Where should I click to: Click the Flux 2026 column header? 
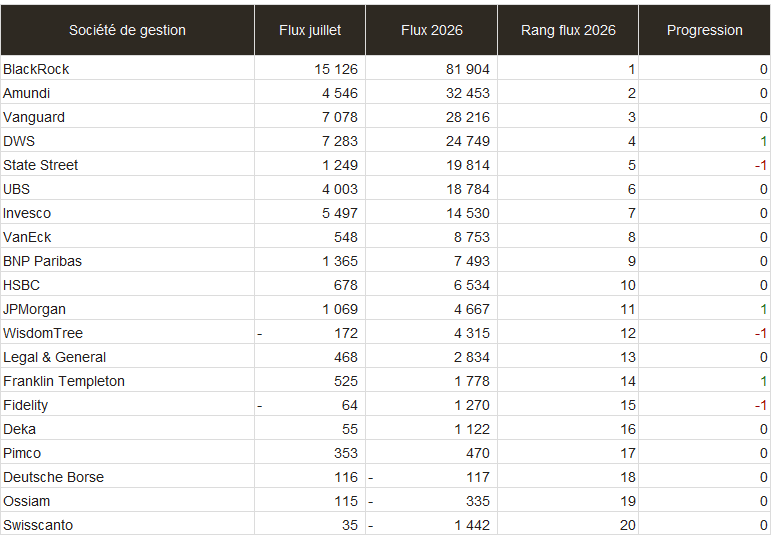431,30
